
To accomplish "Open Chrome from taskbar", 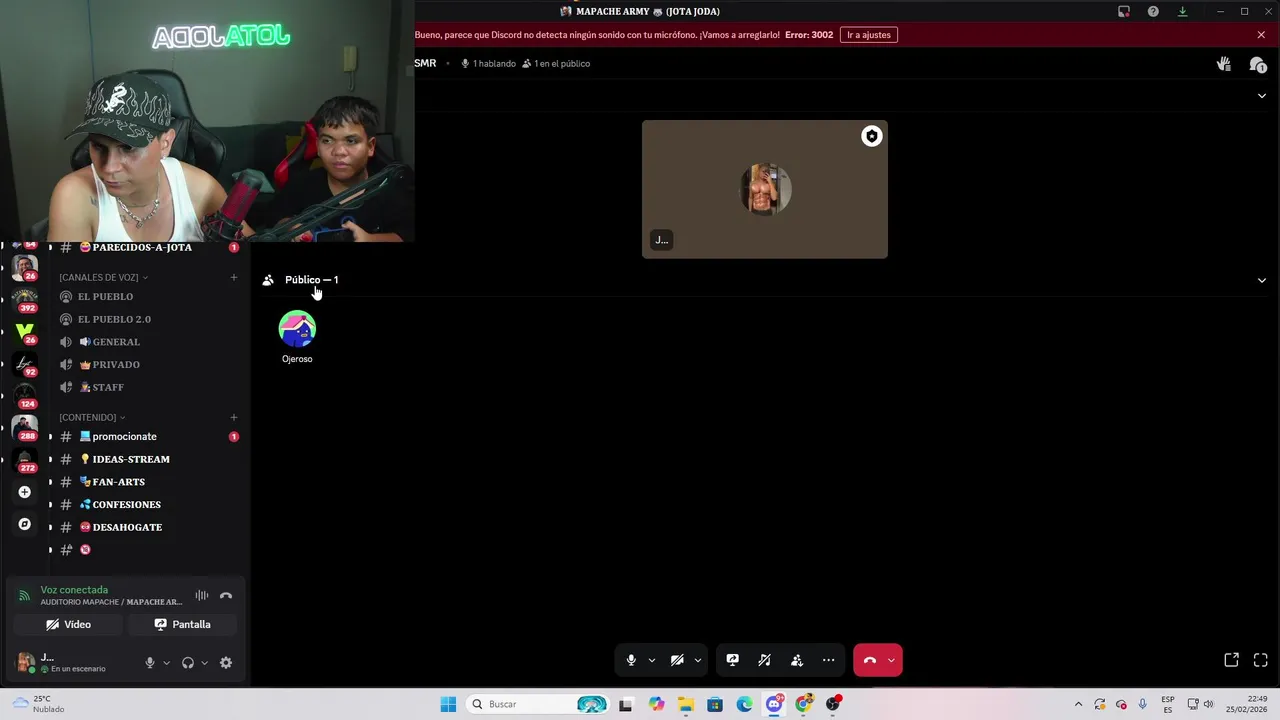I will click(x=804, y=704).
